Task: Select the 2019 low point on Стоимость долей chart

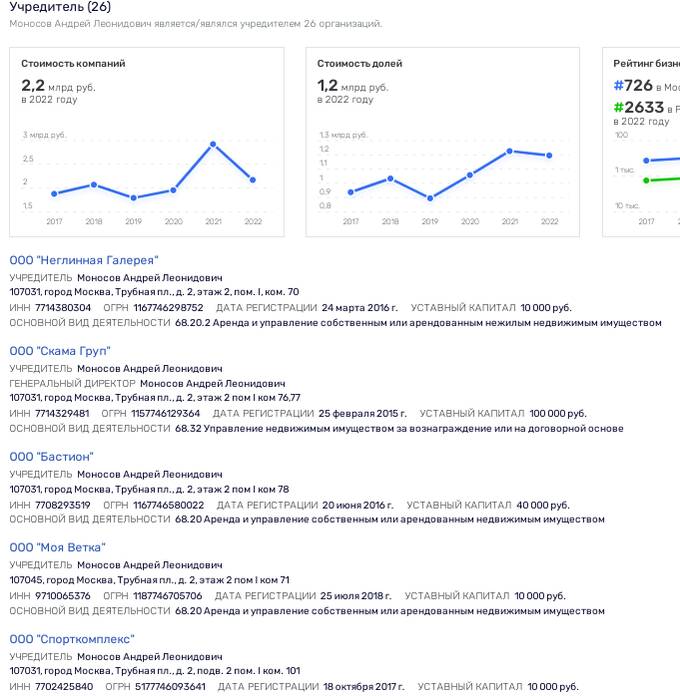Action: [430, 198]
